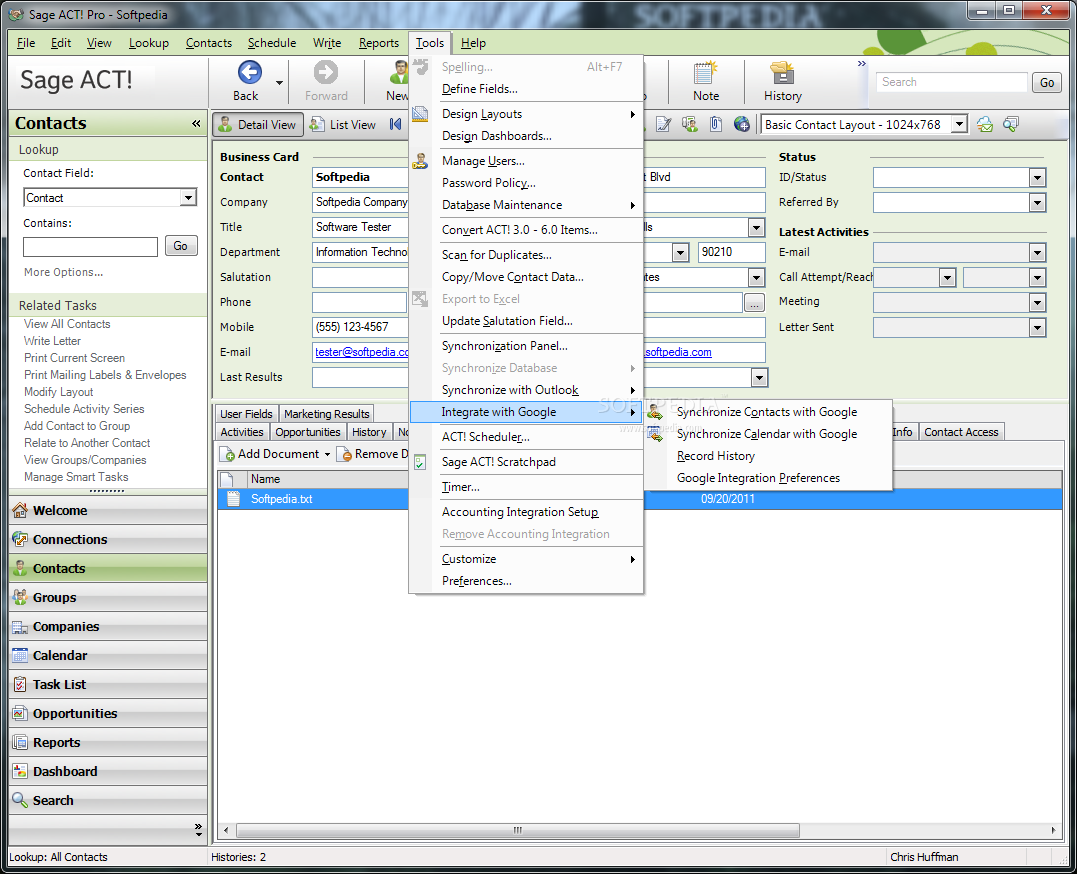This screenshot has width=1077, height=874.
Task: Click the Back navigation arrow icon
Action: (249, 72)
